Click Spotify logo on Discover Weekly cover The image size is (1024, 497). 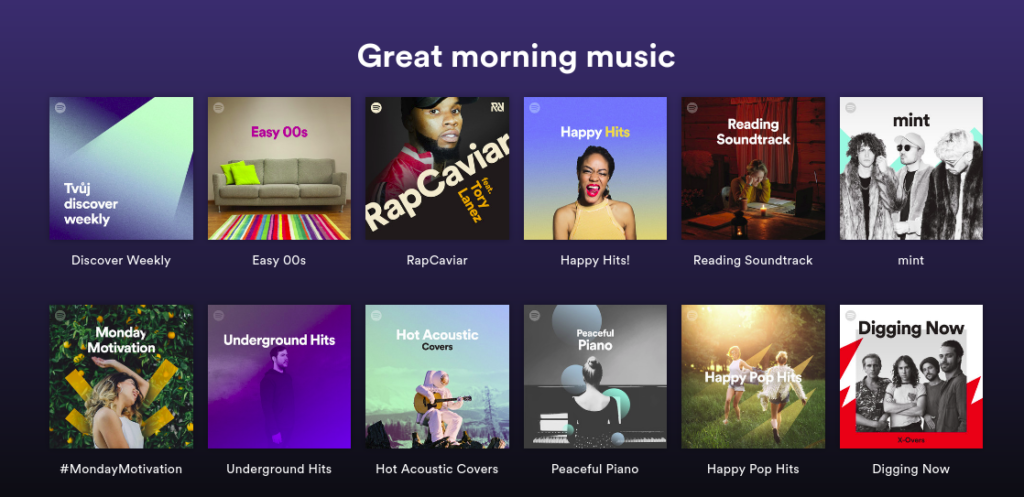click(x=60, y=108)
